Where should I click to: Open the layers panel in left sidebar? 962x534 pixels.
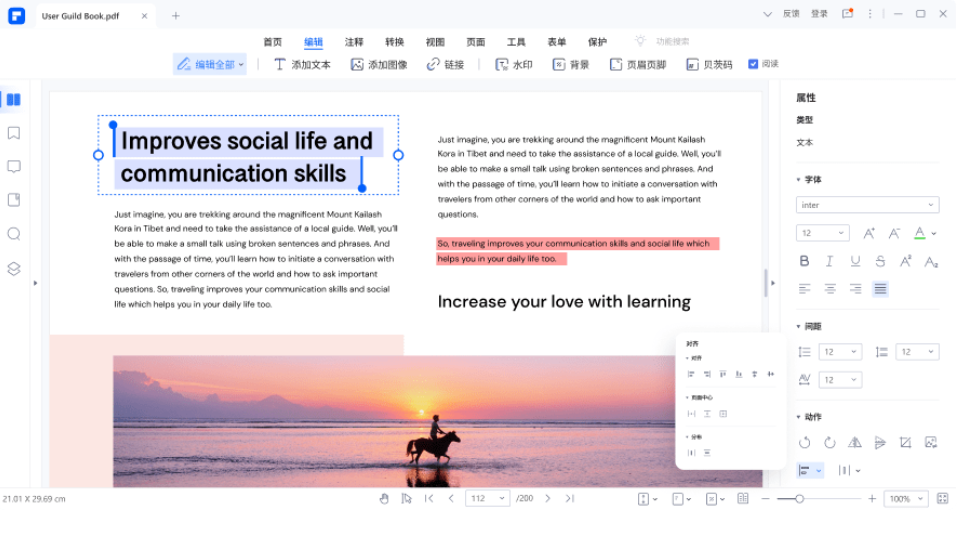(13, 268)
